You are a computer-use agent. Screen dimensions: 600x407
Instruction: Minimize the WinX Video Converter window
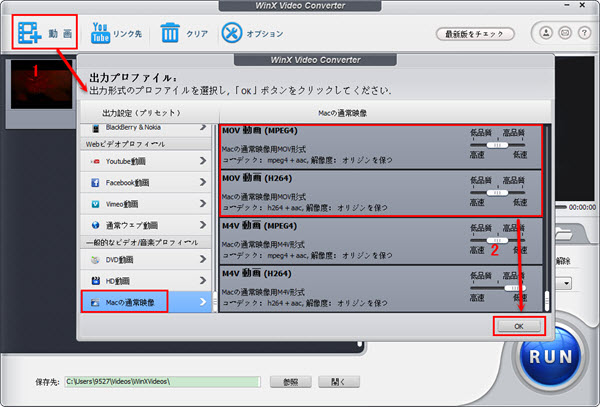point(567,5)
